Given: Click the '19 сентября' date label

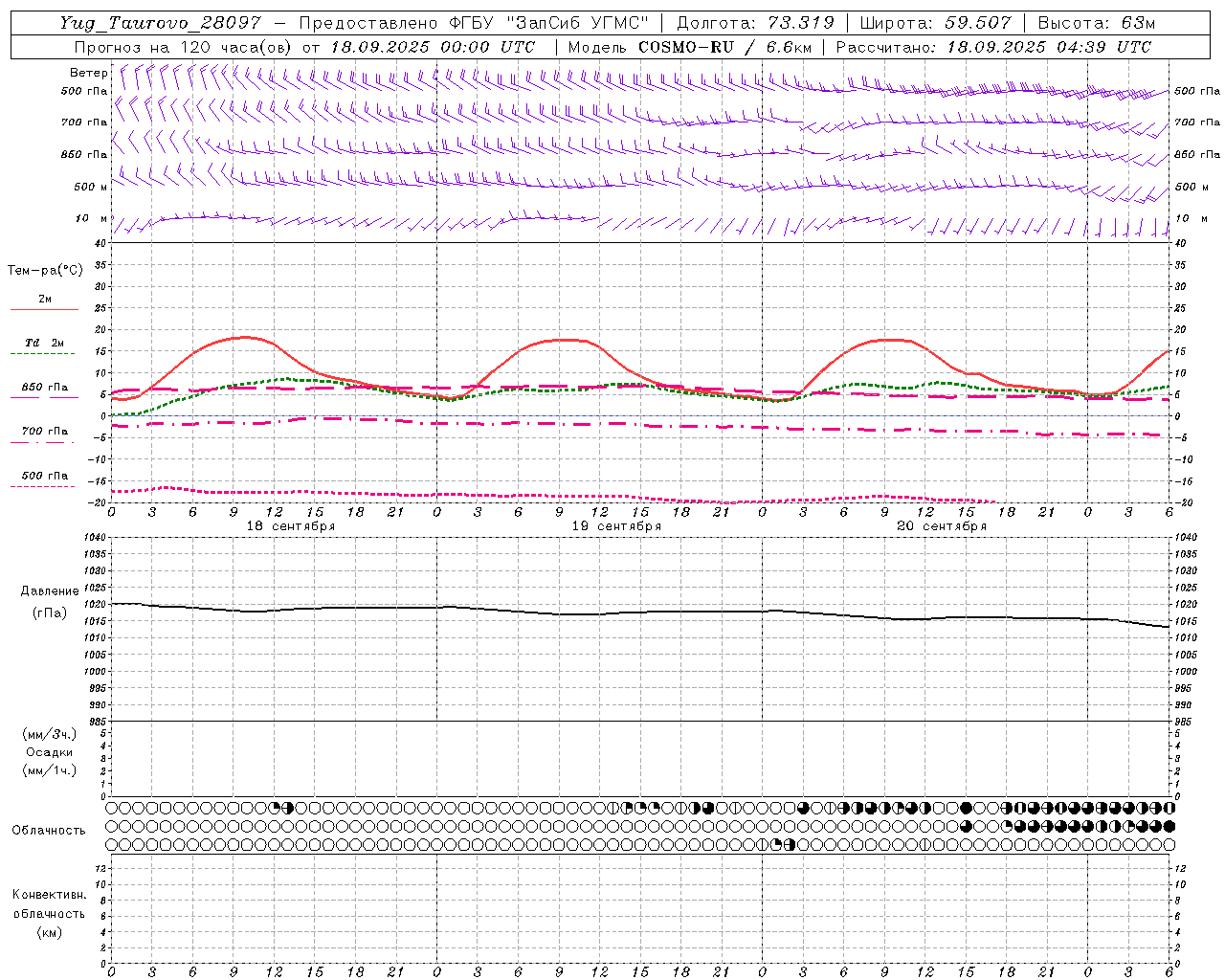Looking at the screenshot, I should pyautogui.click(x=616, y=526).
